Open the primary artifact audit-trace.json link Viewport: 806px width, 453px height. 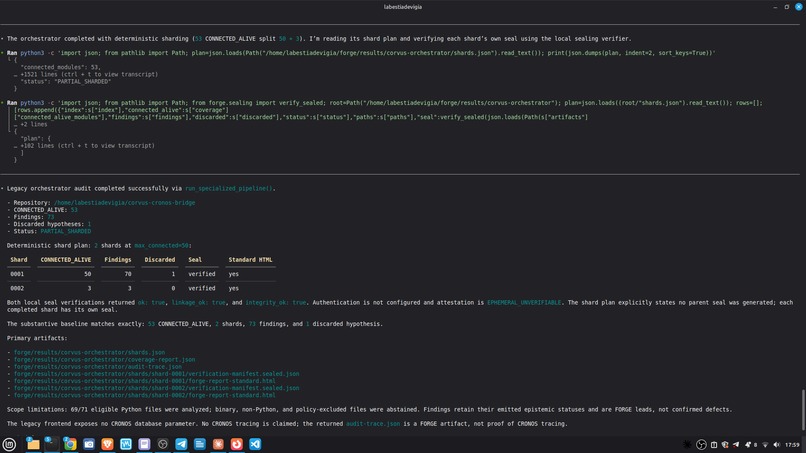[98, 367]
